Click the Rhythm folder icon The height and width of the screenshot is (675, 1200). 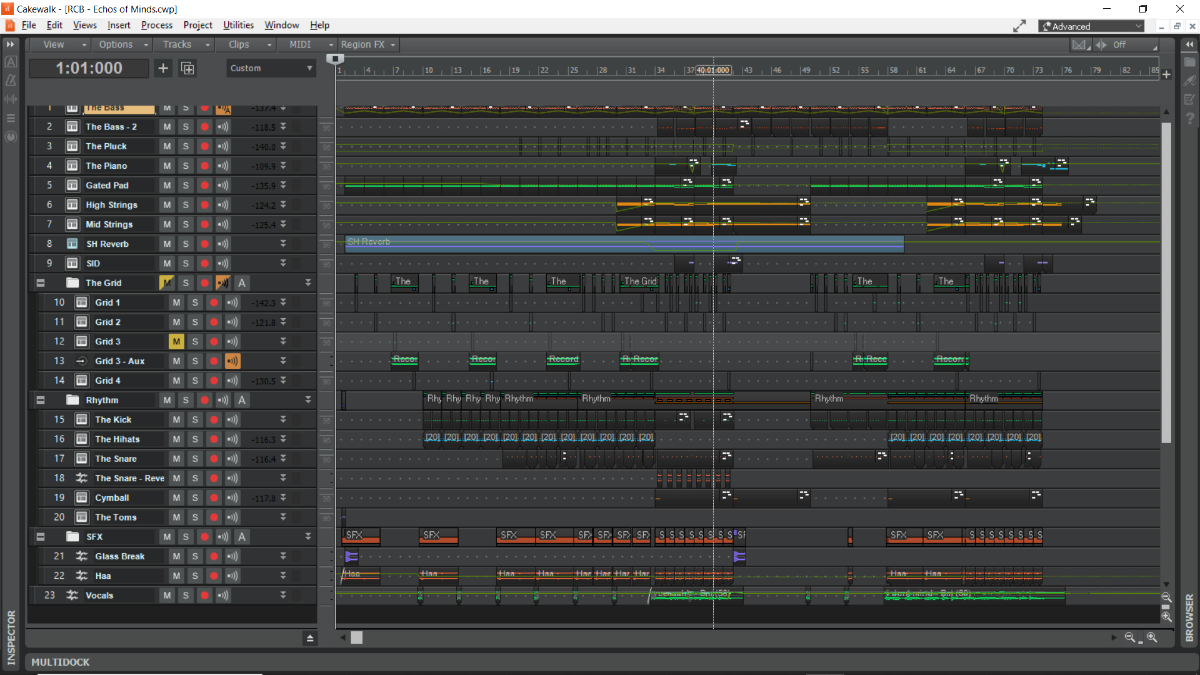coord(72,400)
